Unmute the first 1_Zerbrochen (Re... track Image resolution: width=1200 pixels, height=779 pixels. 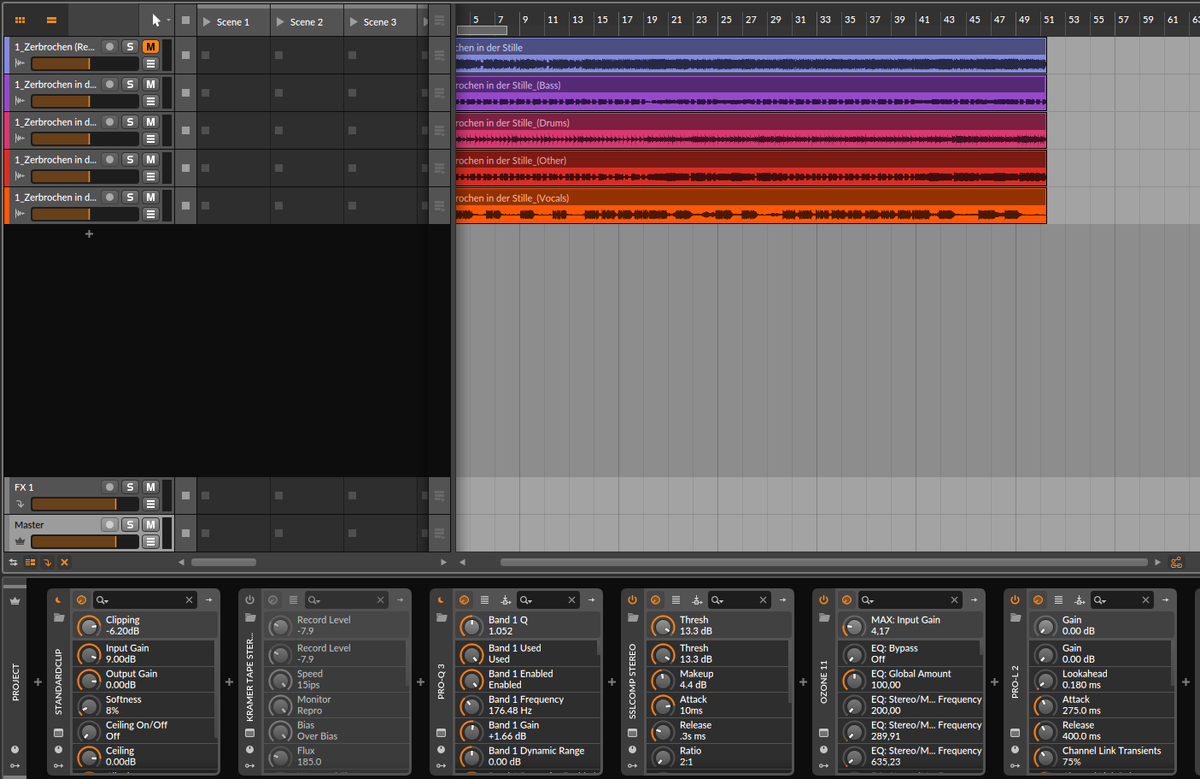(x=150, y=47)
